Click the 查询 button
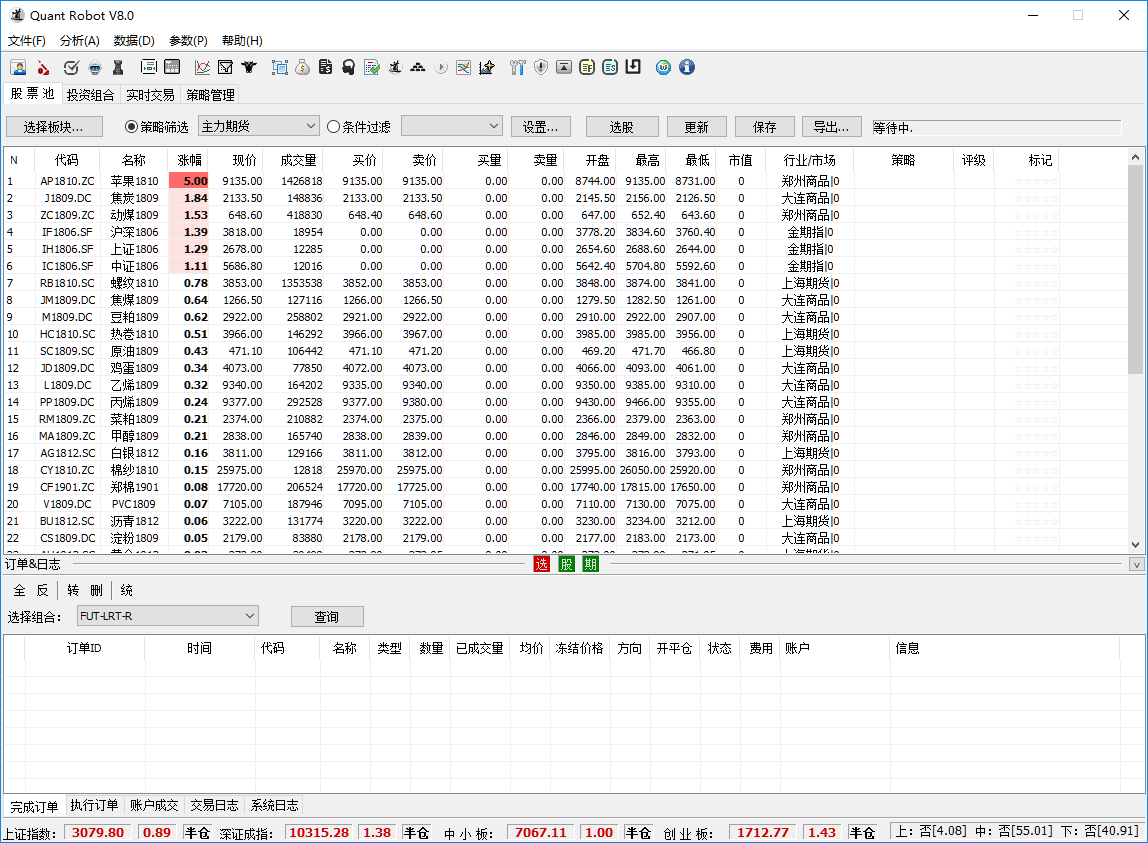 [x=327, y=617]
